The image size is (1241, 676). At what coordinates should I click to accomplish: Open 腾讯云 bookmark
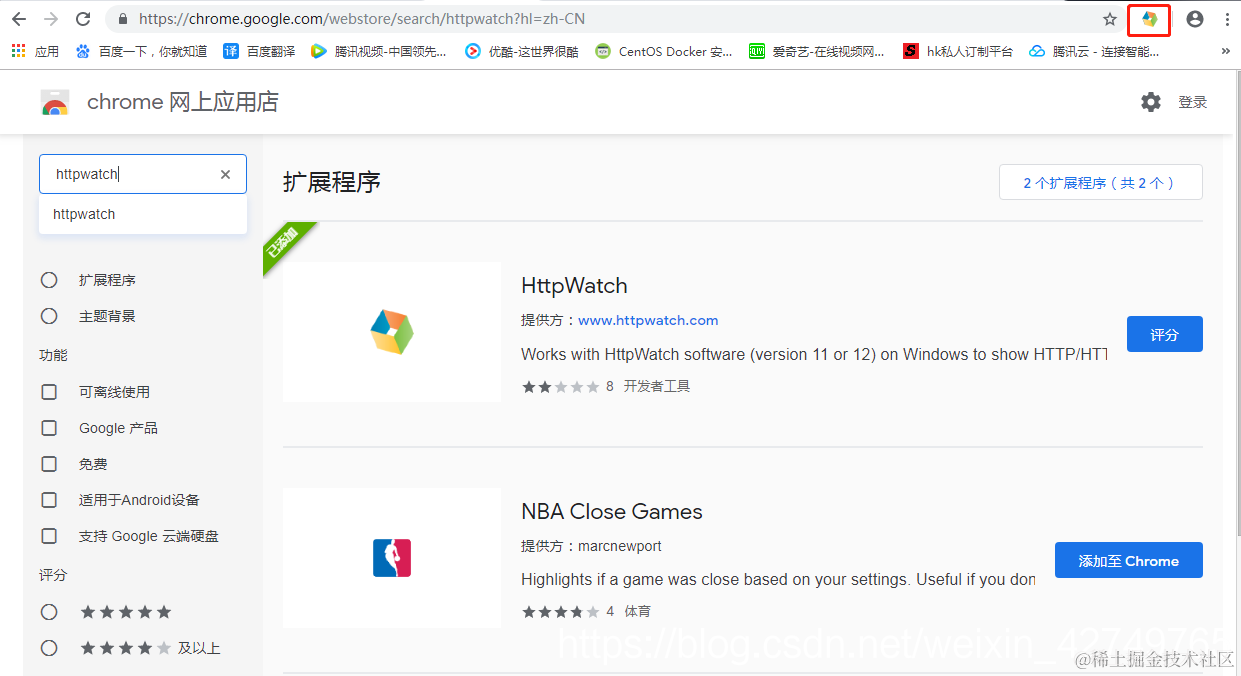tap(1094, 51)
